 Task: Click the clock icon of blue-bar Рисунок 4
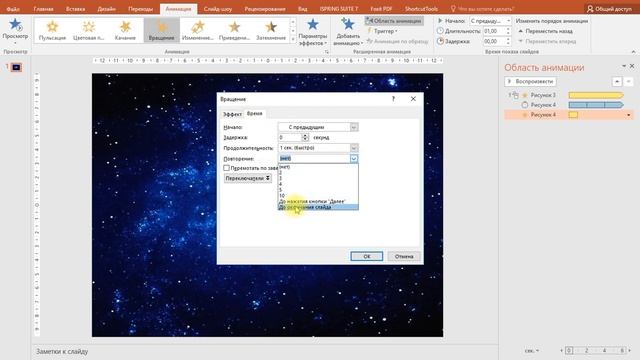click(x=525, y=105)
